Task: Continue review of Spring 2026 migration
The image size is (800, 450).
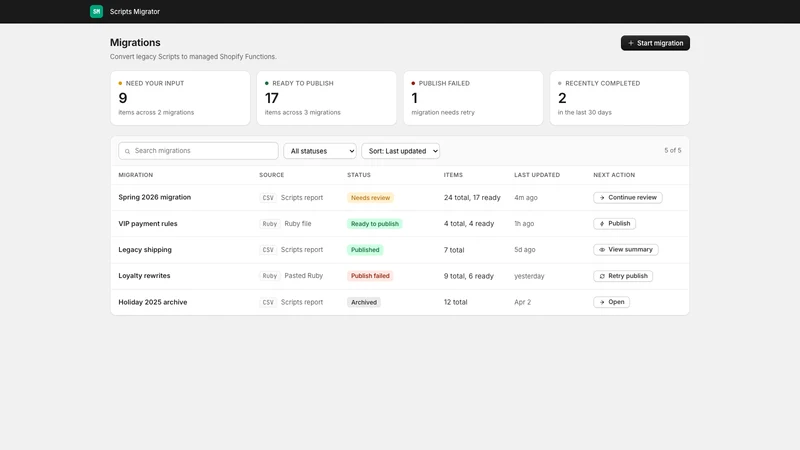Action: pyautogui.click(x=628, y=197)
